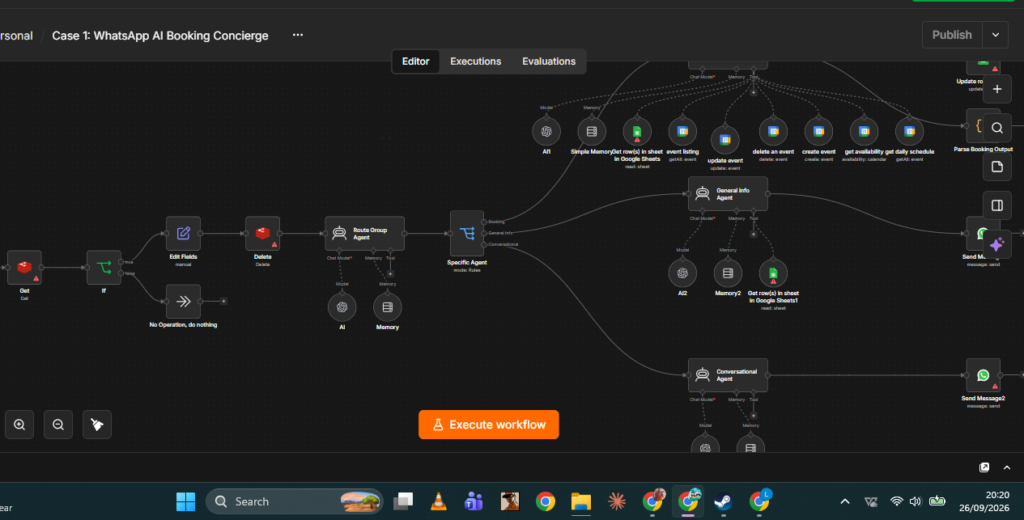Select the Redis Delete node
The height and width of the screenshot is (520, 1024).
pyautogui.click(x=263, y=233)
